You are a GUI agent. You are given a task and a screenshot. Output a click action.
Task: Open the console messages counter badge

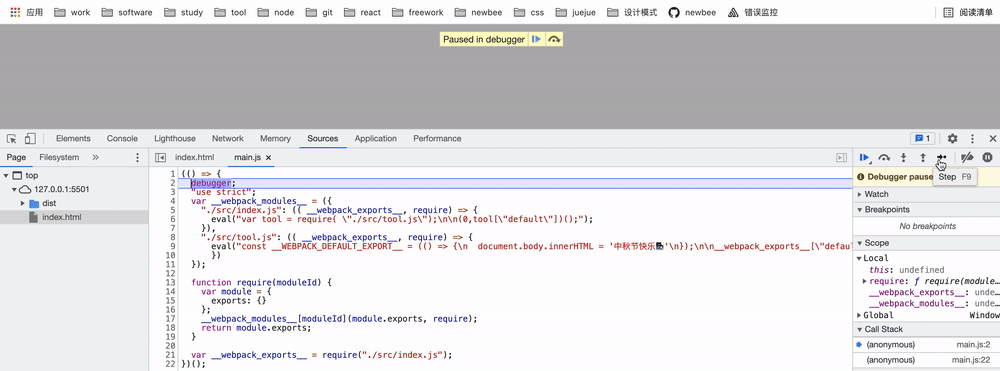pyautogui.click(x=922, y=138)
